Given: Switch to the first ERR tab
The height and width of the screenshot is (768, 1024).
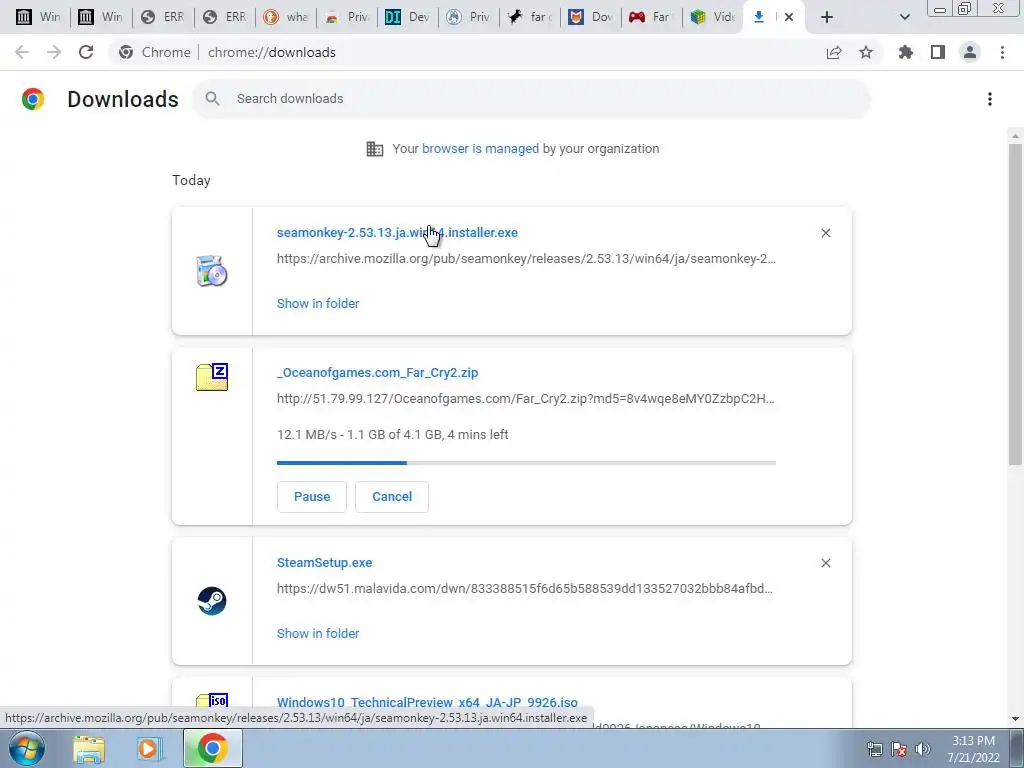Looking at the screenshot, I should pyautogui.click(x=162, y=17).
